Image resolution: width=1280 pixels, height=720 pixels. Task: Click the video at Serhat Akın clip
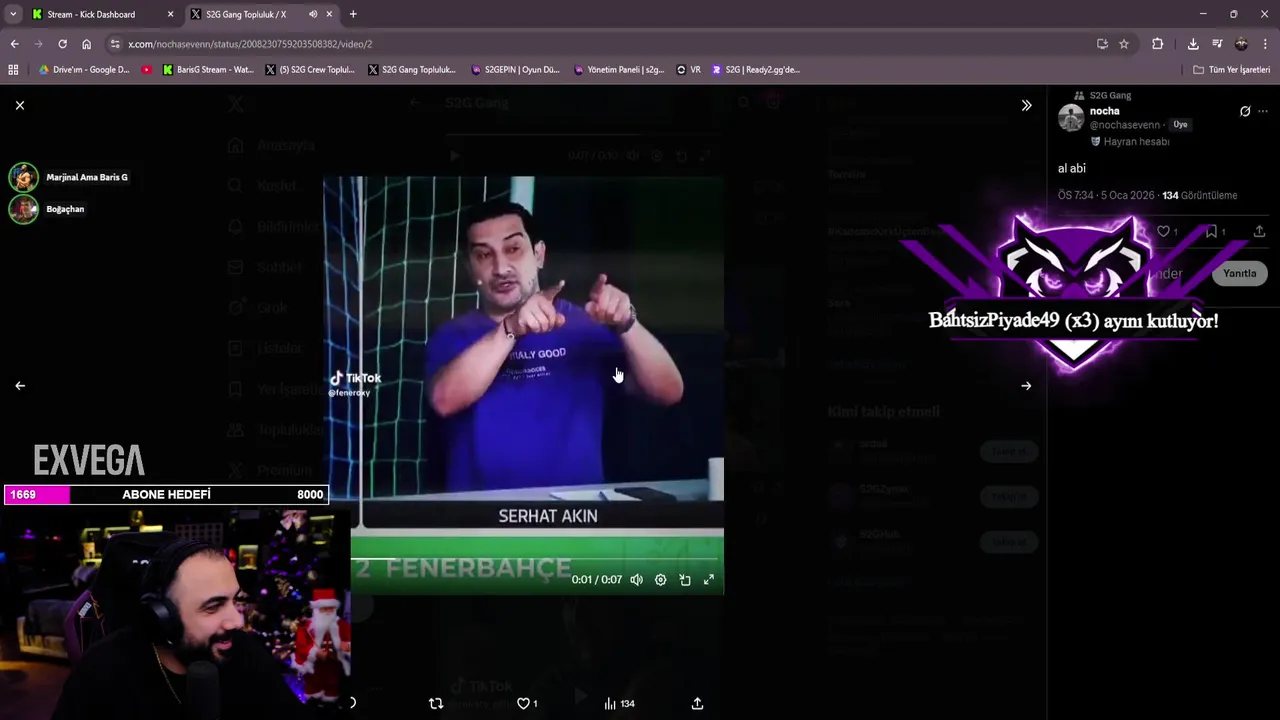click(x=523, y=385)
